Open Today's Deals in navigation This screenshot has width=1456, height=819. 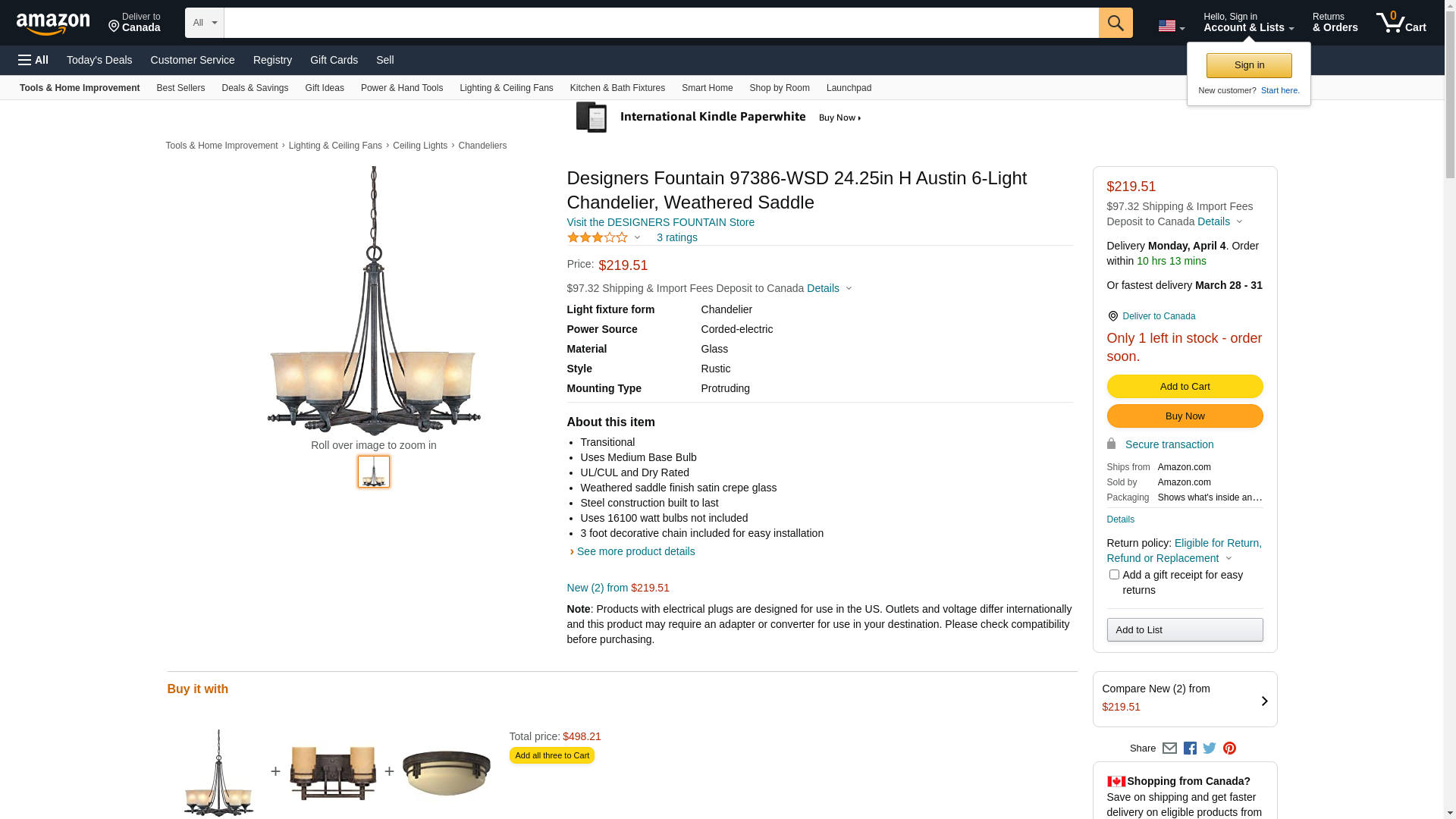[99, 60]
